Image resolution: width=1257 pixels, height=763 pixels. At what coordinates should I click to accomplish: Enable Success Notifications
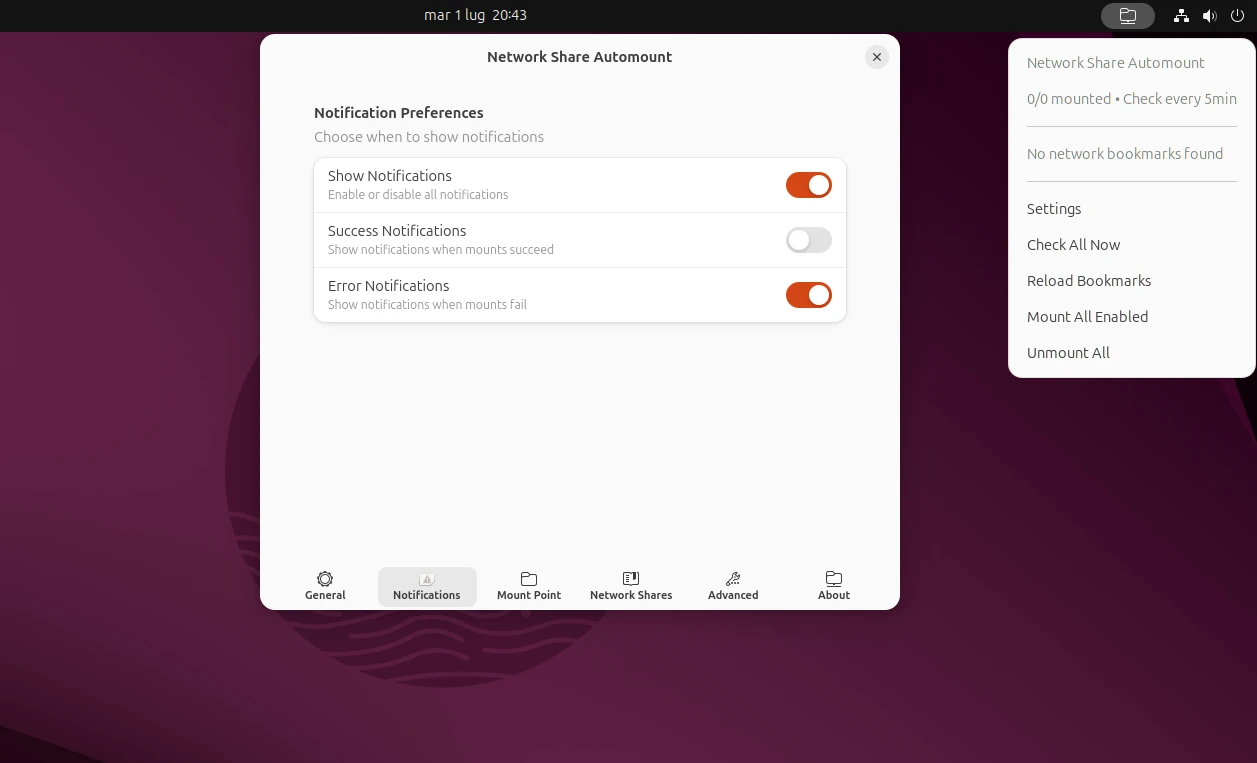pos(809,240)
